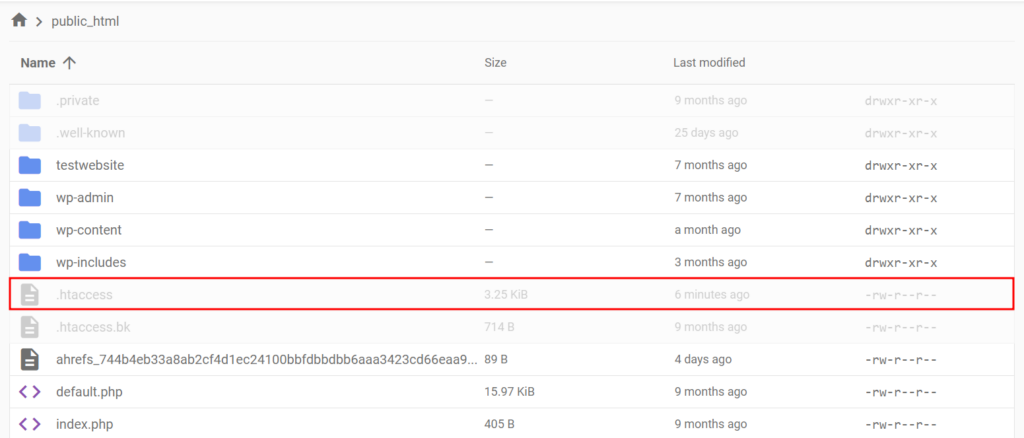
Task: Select the .htaccess file icon
Action: coord(29,294)
